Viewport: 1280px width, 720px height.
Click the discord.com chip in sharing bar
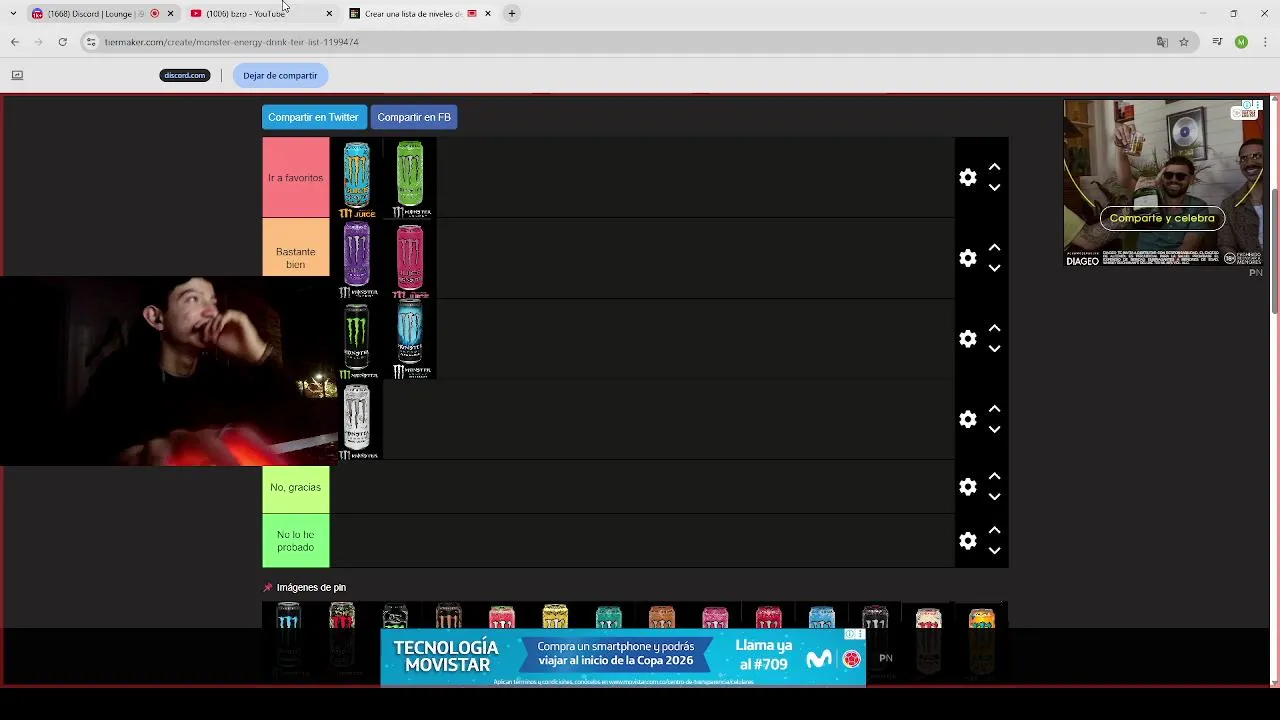184,75
